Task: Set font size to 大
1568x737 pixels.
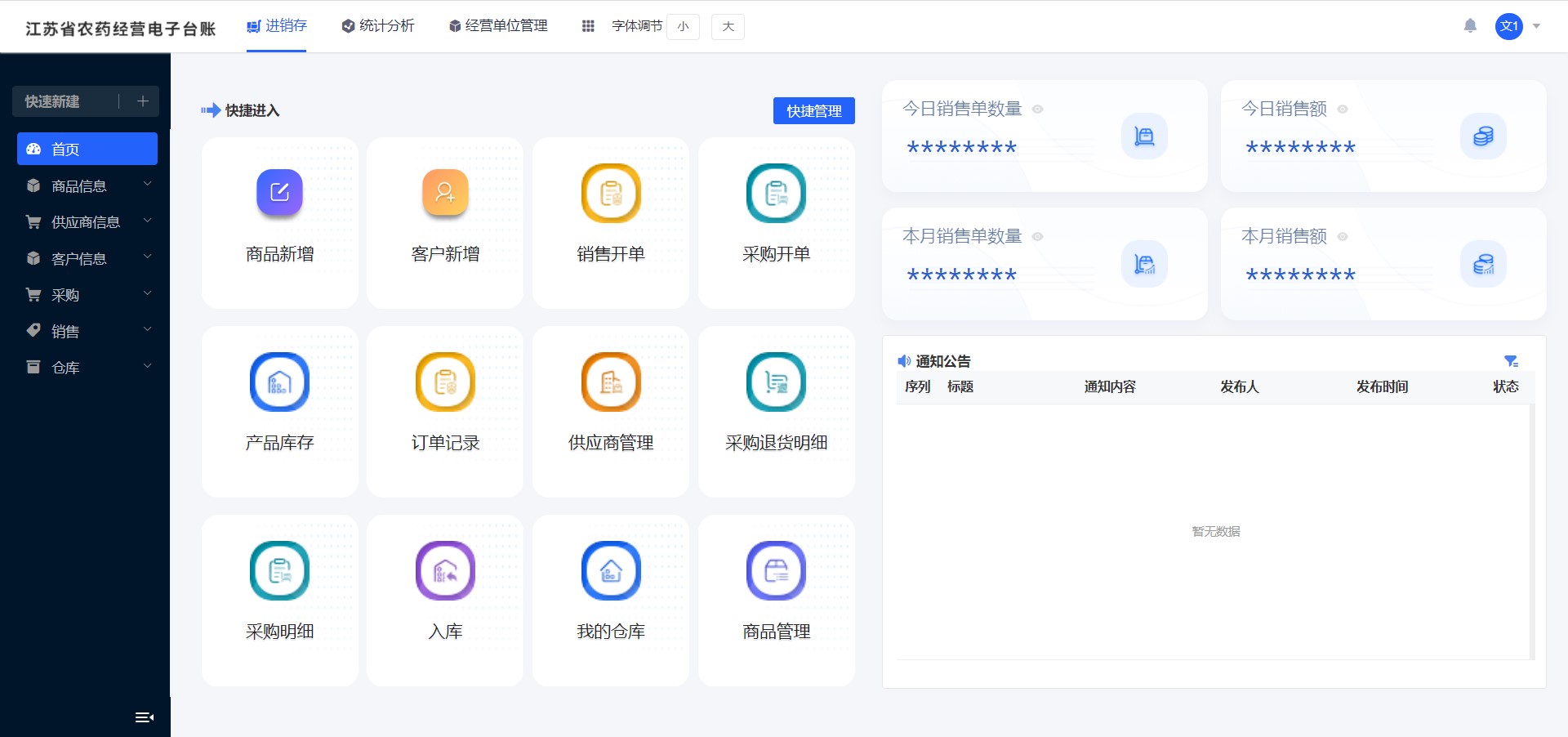Action: click(728, 26)
